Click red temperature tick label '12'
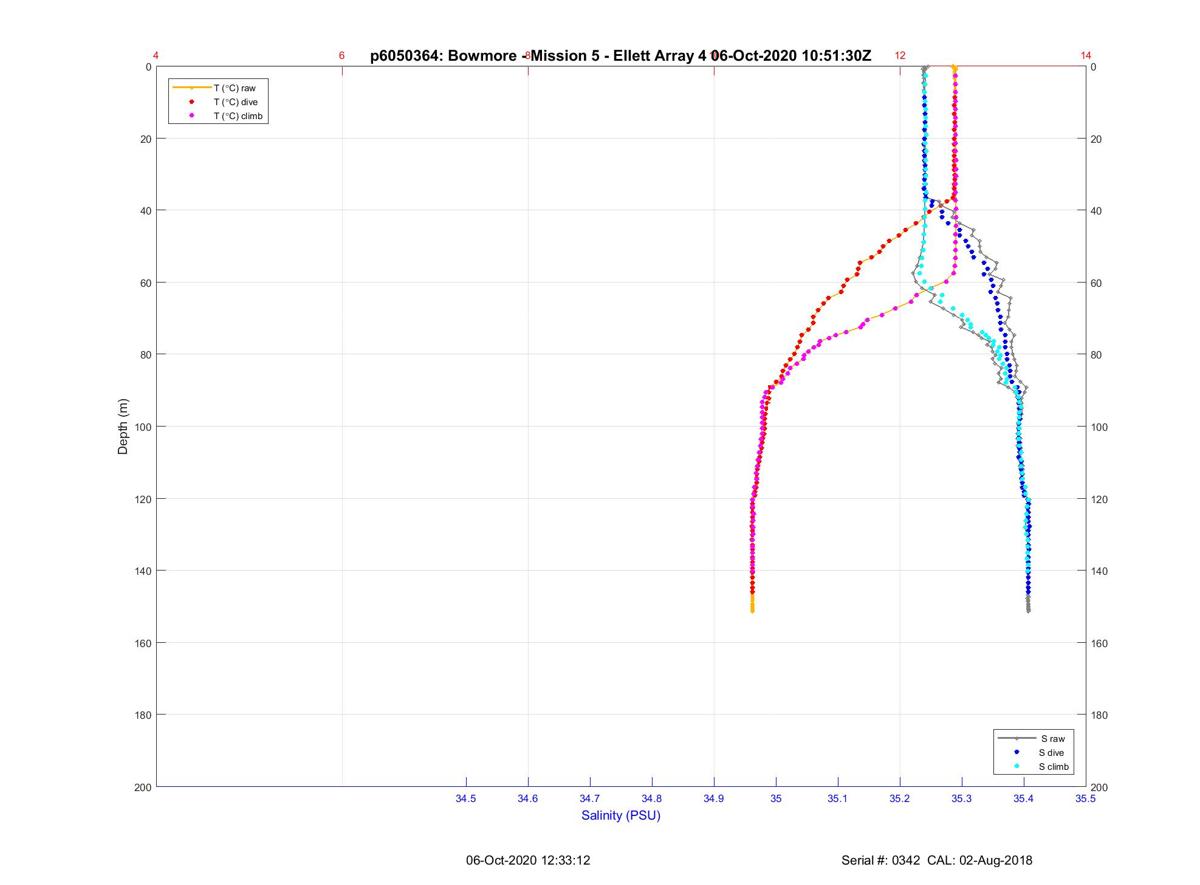This screenshot has height=885, width=1200. coord(900,56)
